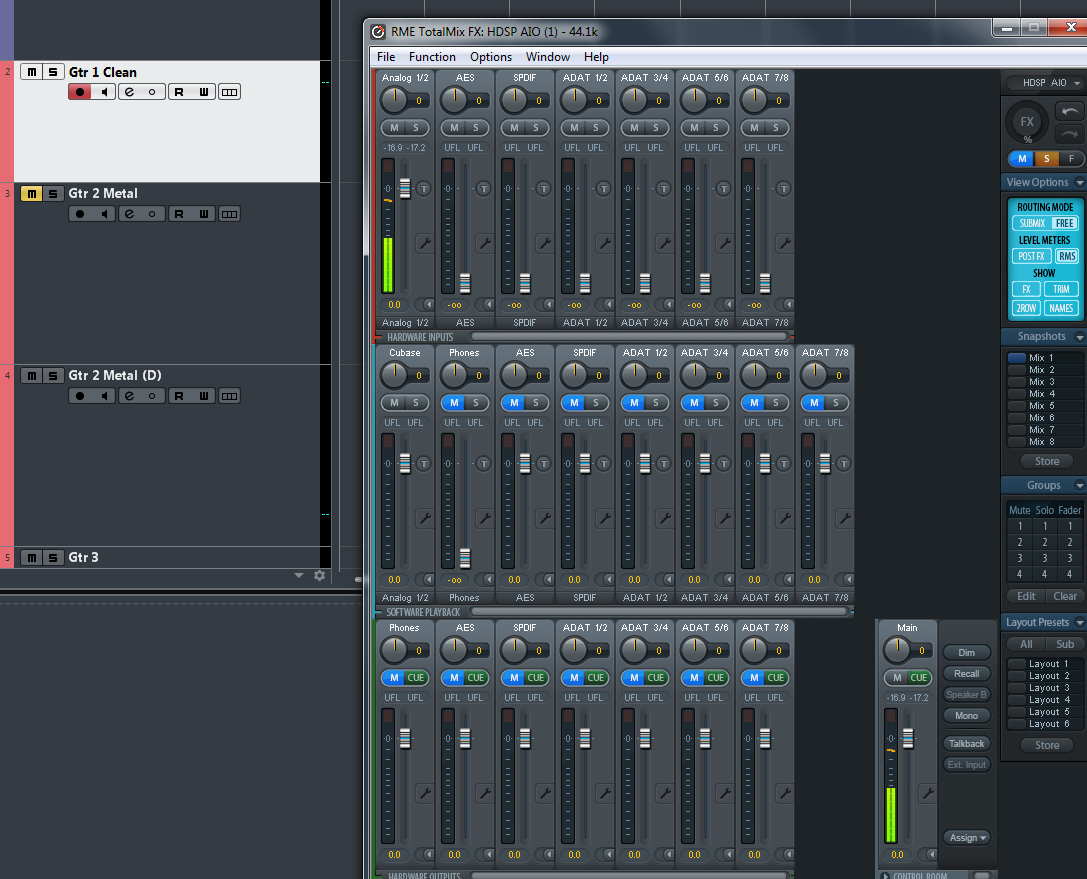
Task: Toggle RMS level meters option
Action: [1067, 256]
